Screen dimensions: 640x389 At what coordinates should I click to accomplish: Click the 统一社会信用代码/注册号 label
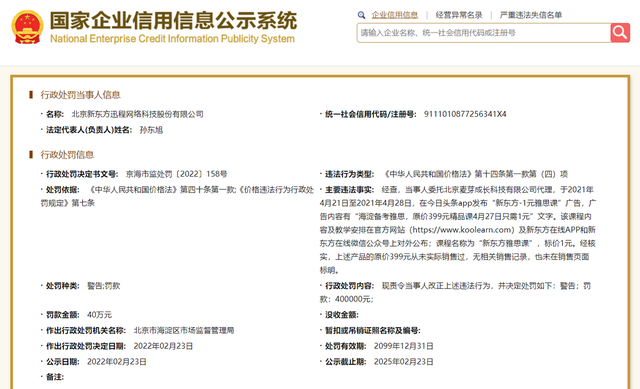coord(371,114)
